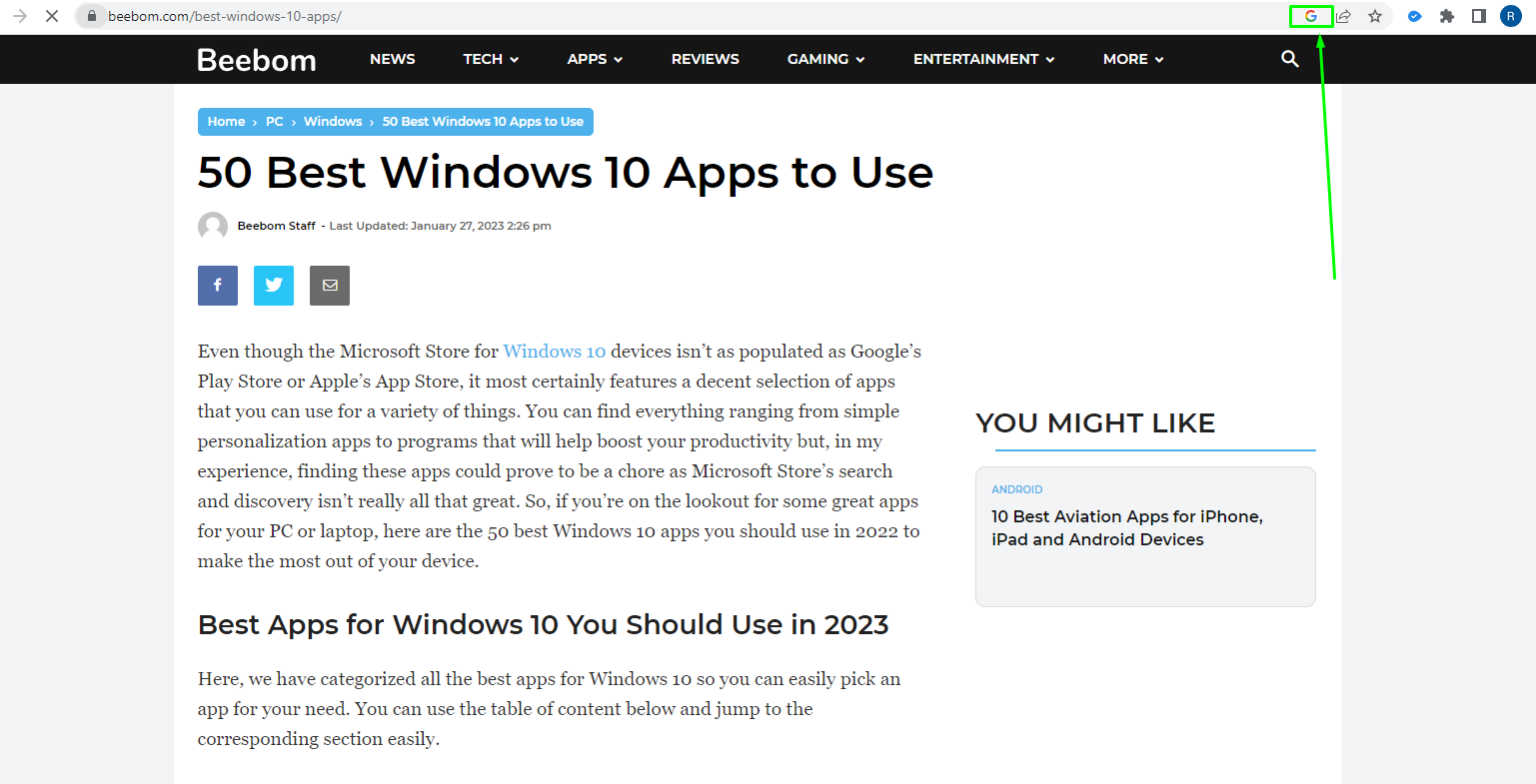
Task: Open the profile avatar R
Action: 1511,16
